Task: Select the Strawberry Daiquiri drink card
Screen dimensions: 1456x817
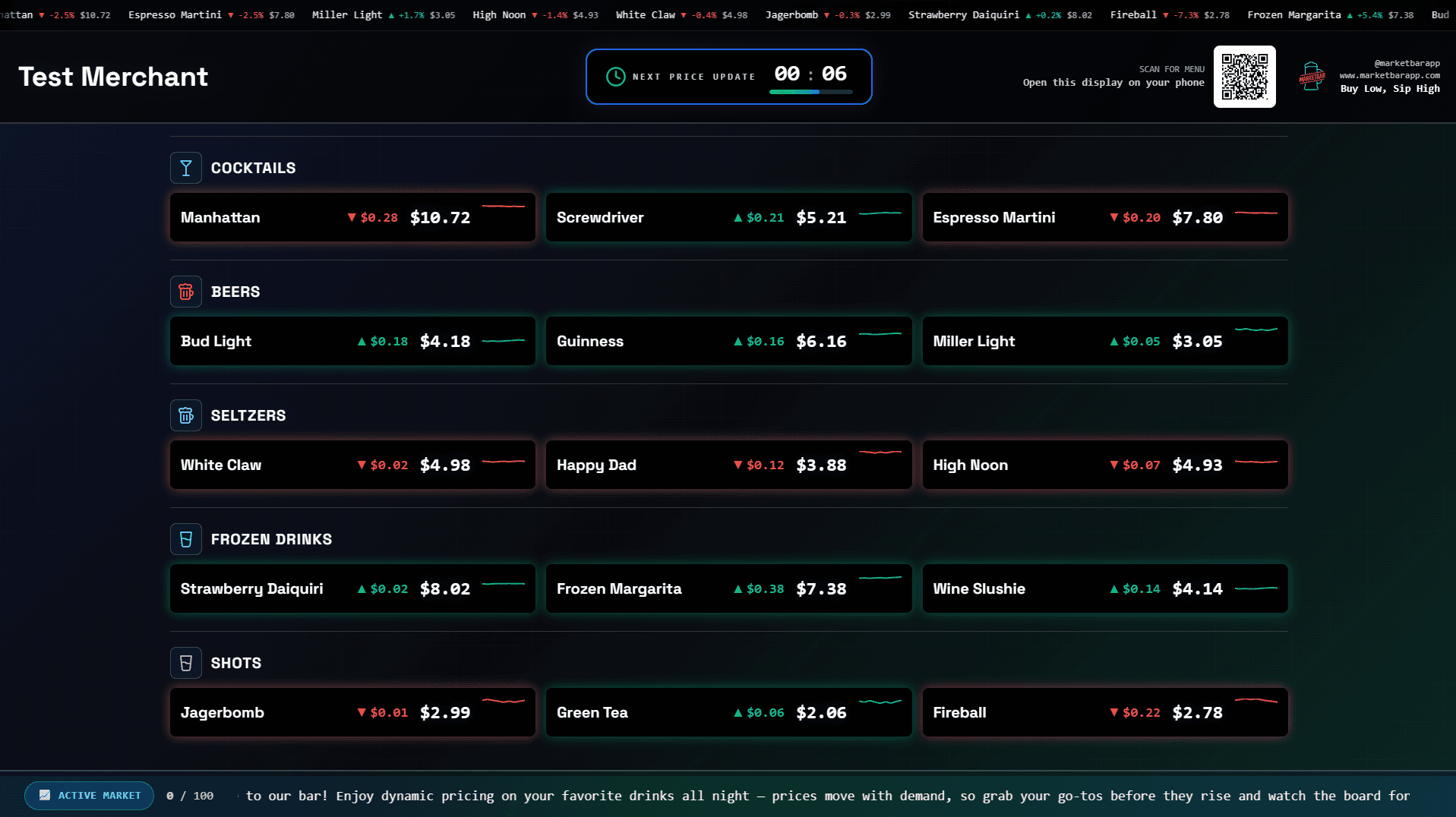Action: click(353, 588)
